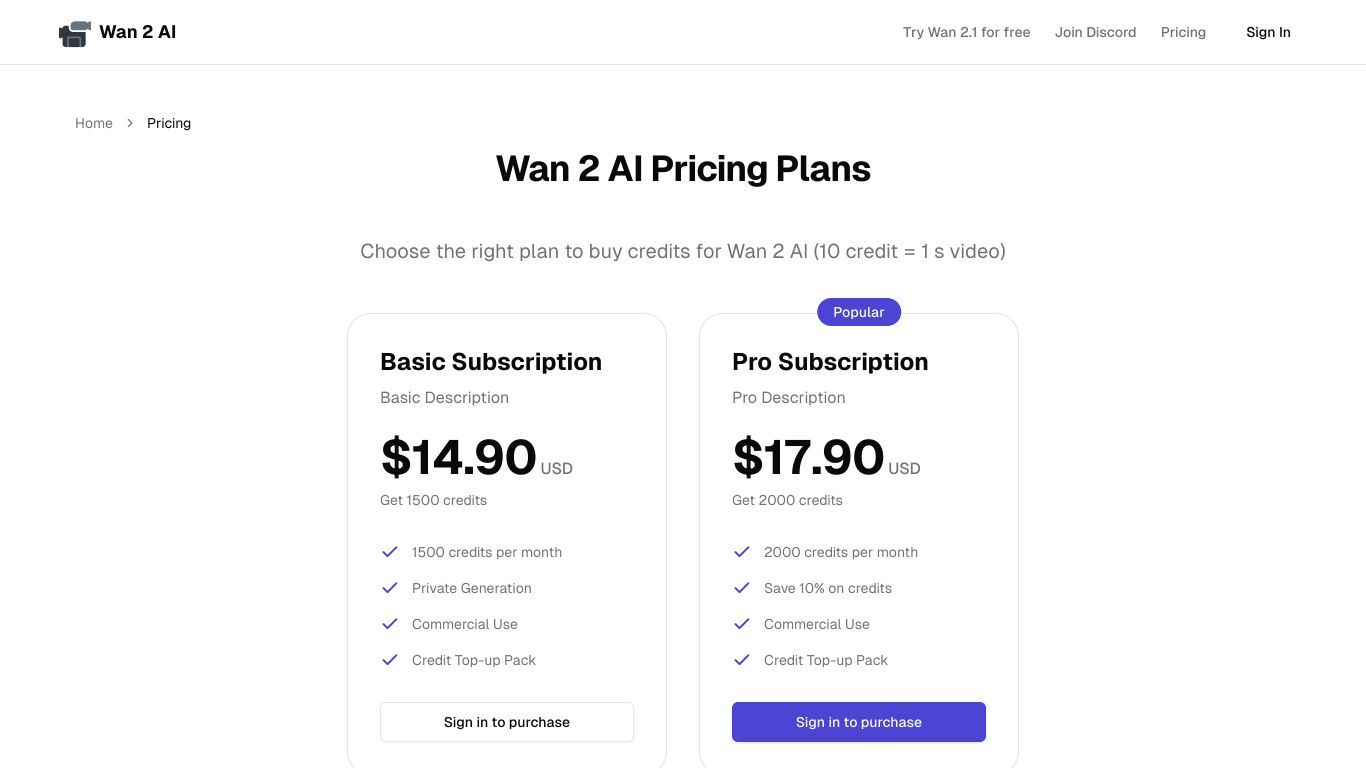Open the Join Discord nav link

click(1095, 32)
